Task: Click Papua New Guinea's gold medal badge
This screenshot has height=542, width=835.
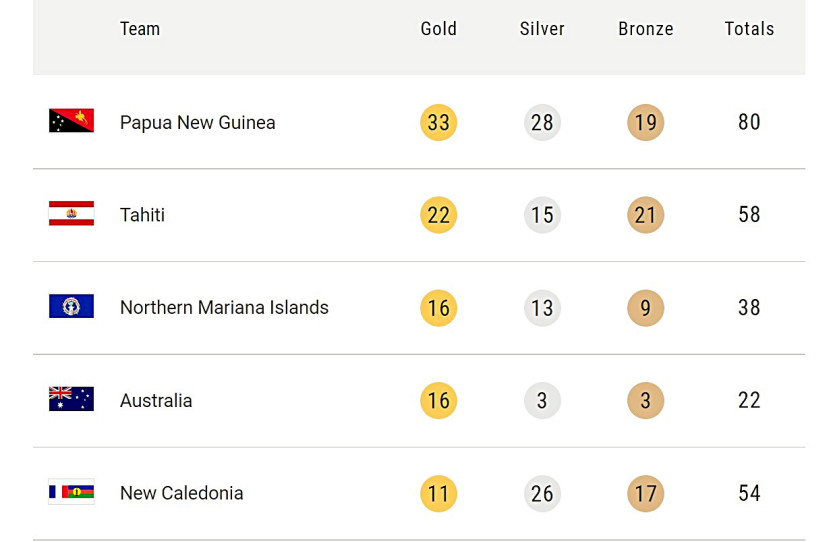Action: [x=438, y=122]
